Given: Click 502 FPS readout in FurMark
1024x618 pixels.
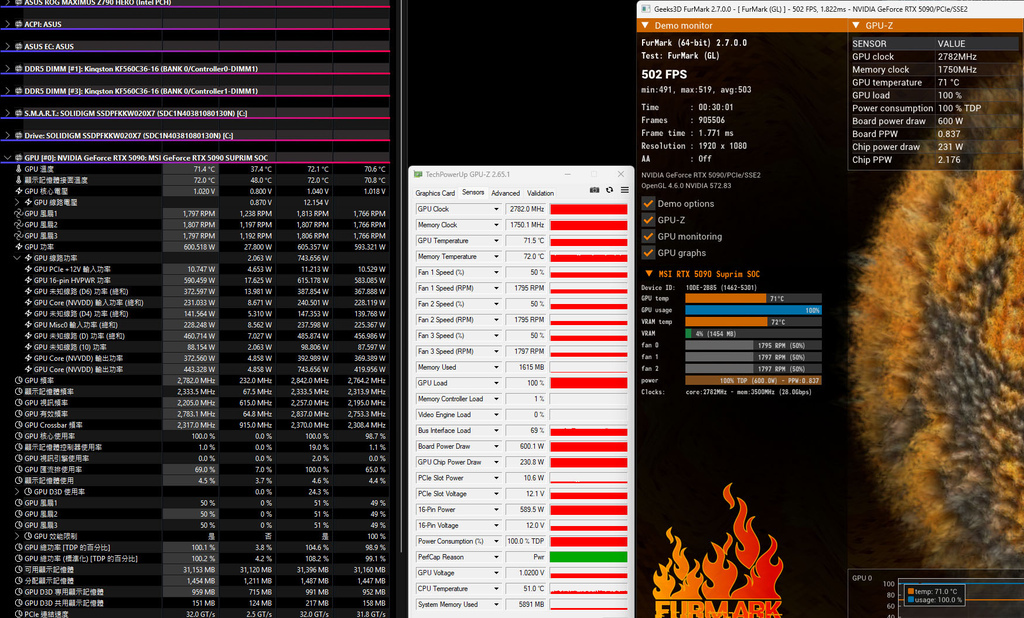Looking at the screenshot, I should (664, 74).
